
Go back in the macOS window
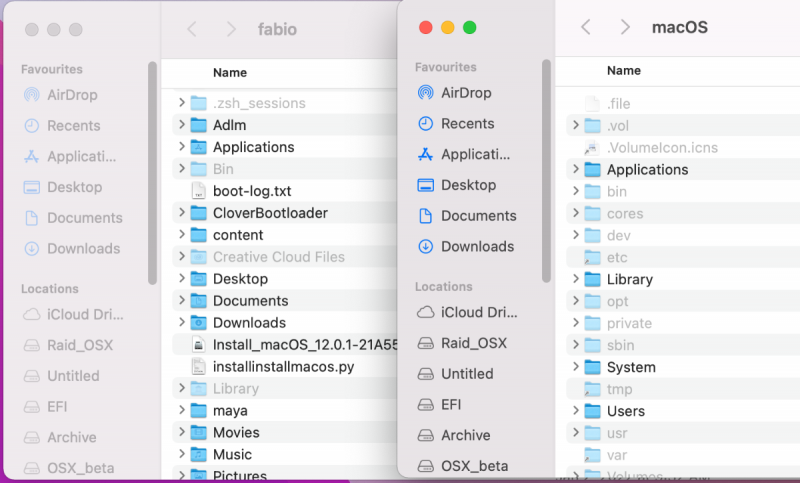pos(586,27)
